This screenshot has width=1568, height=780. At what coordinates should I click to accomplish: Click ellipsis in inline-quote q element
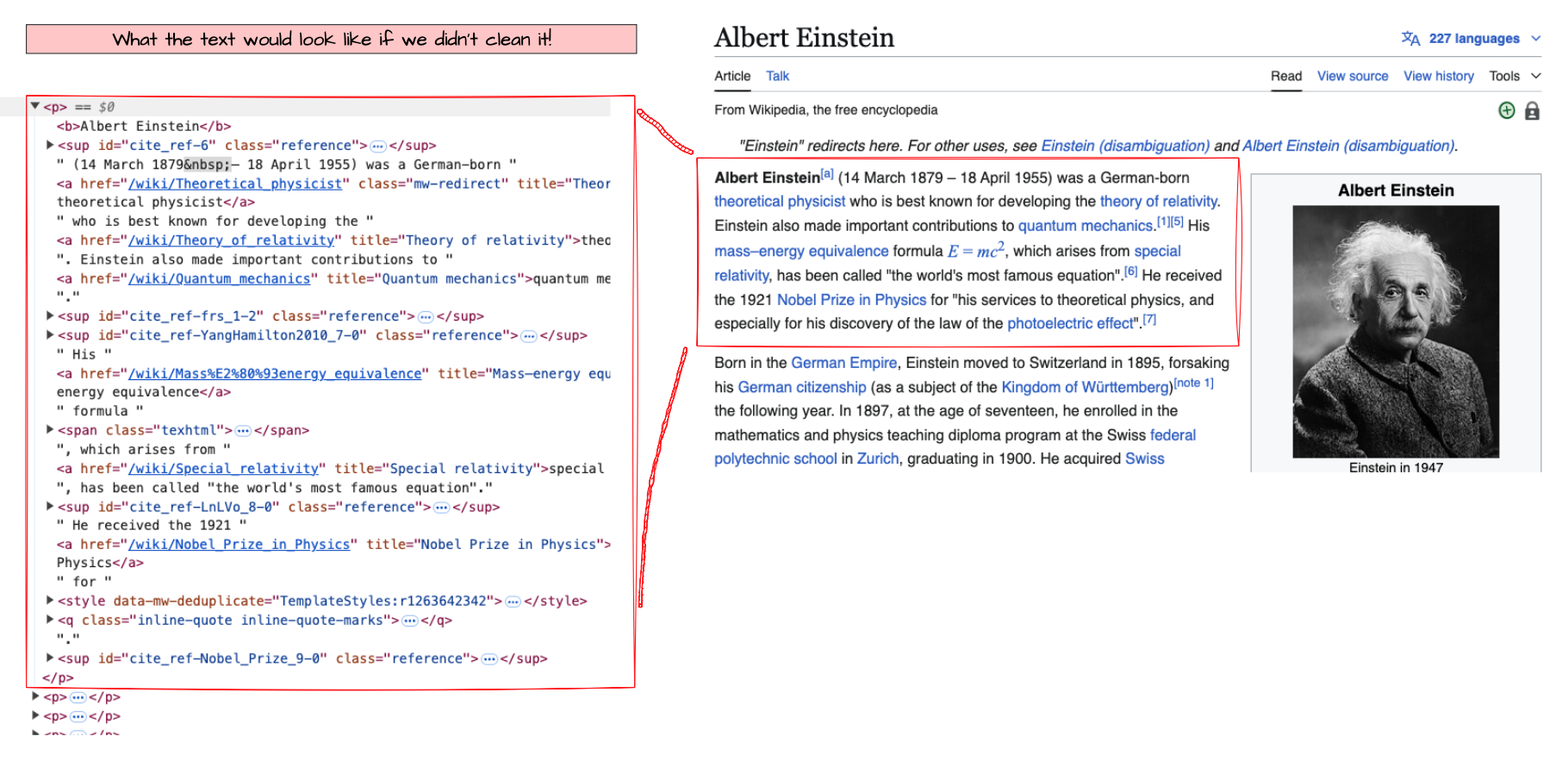coord(410,621)
